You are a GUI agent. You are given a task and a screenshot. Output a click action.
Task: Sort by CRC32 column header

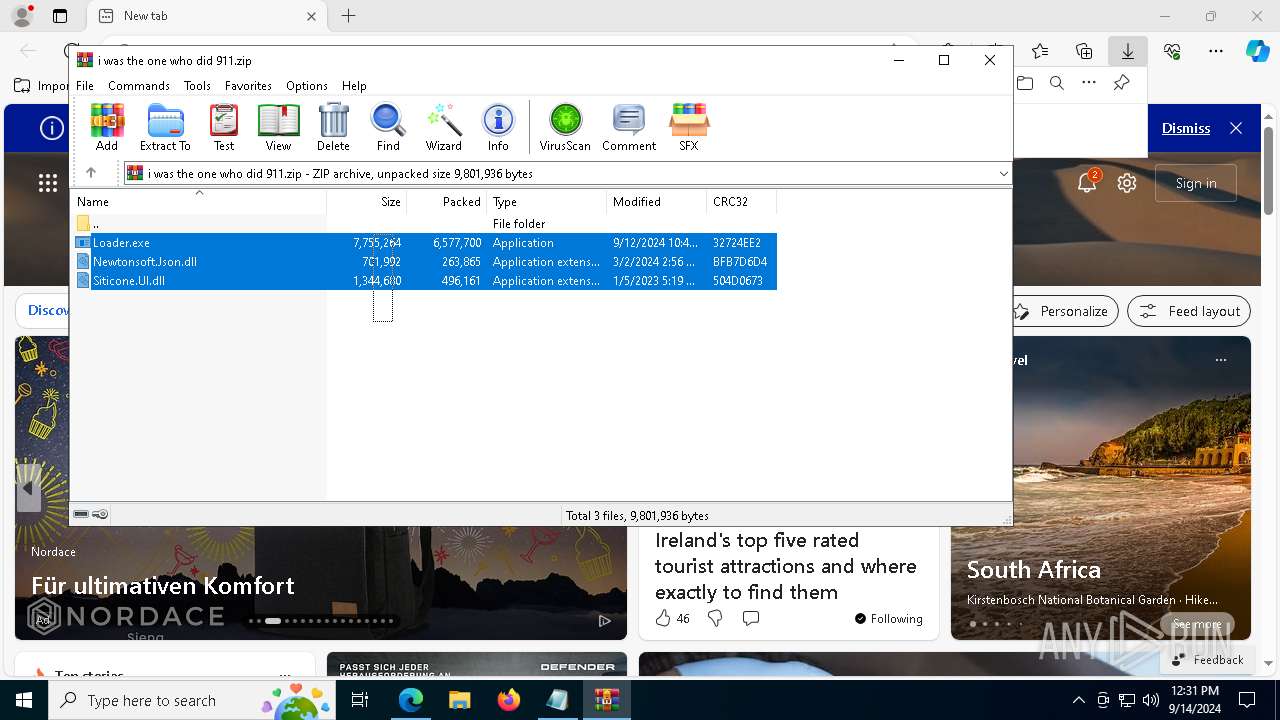tap(742, 202)
